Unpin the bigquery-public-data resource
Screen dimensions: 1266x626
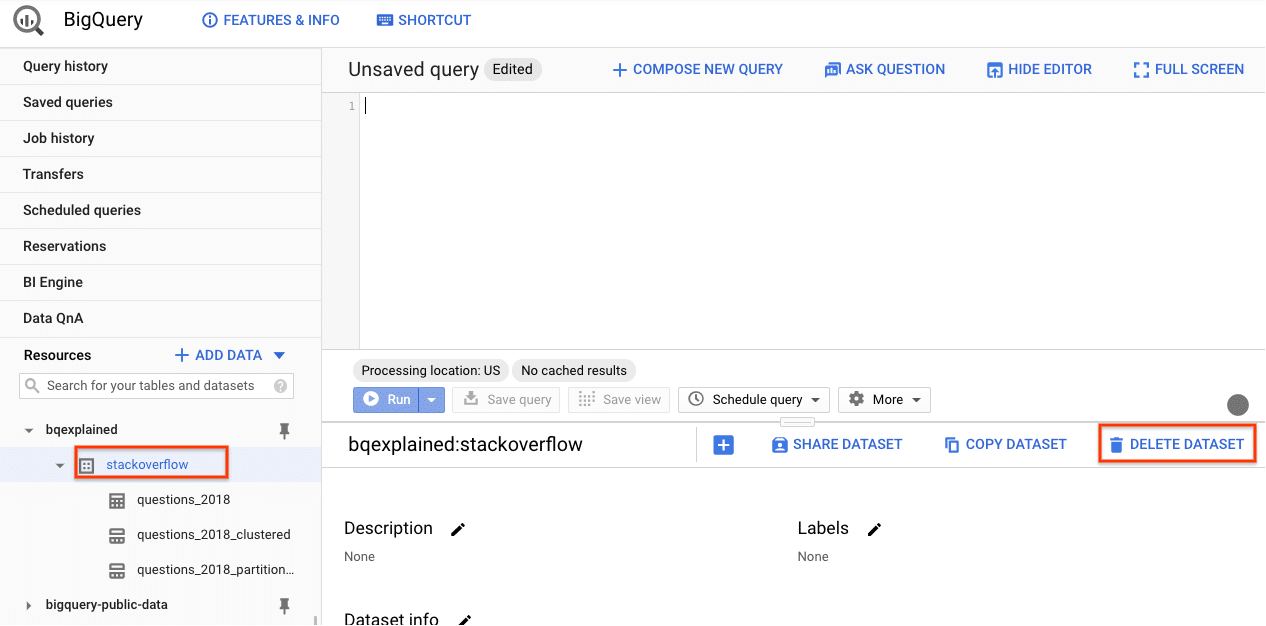tap(284, 604)
